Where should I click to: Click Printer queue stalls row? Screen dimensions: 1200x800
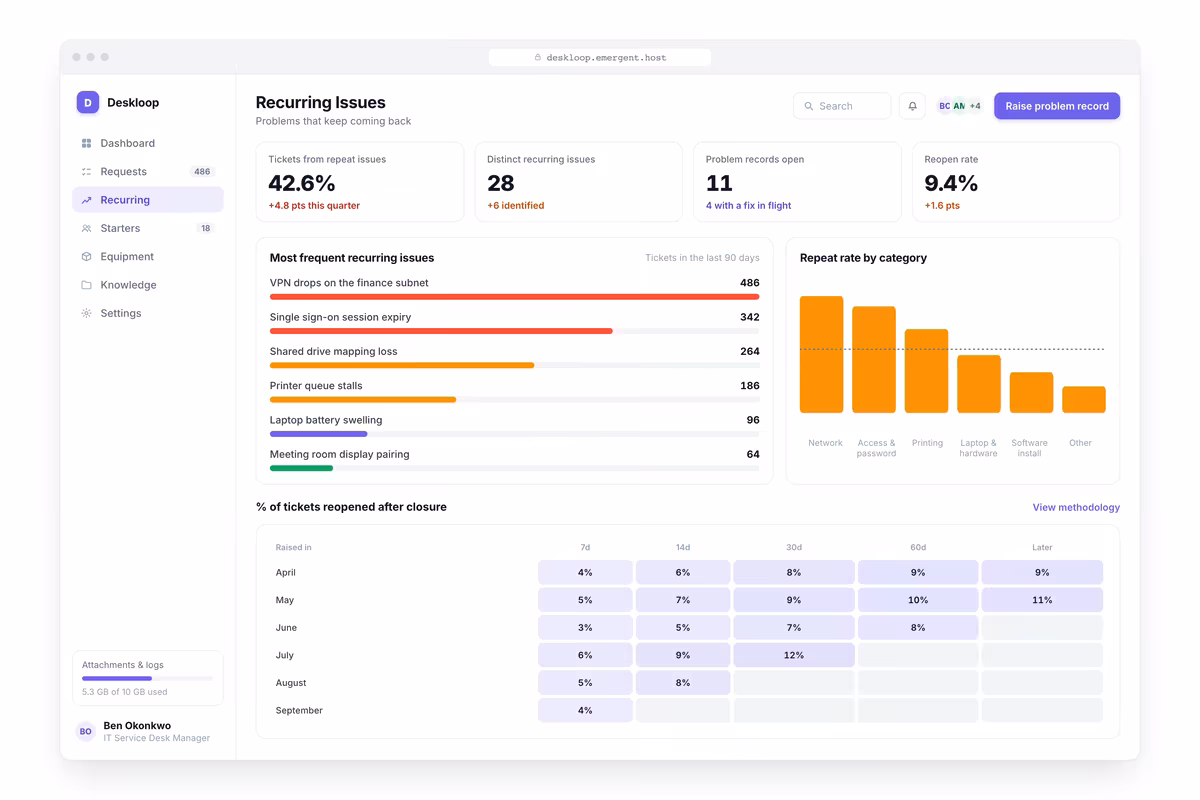(x=514, y=391)
